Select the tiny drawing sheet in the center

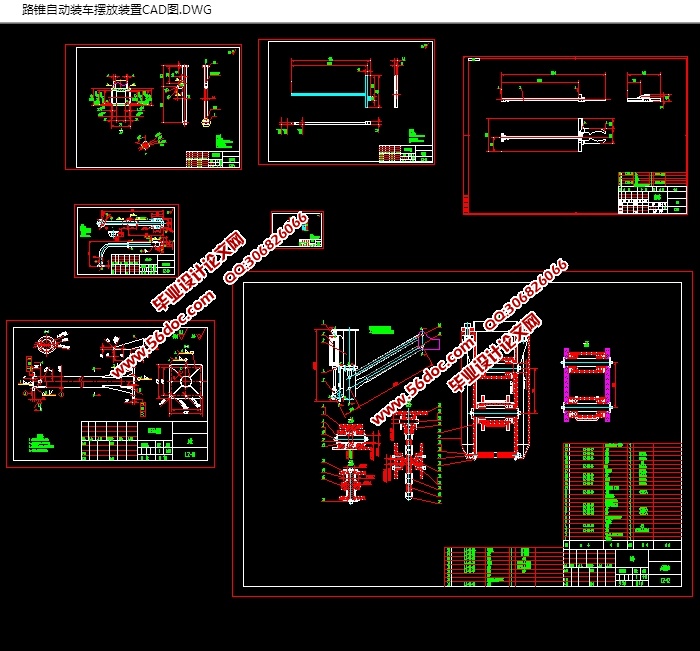coord(297,230)
